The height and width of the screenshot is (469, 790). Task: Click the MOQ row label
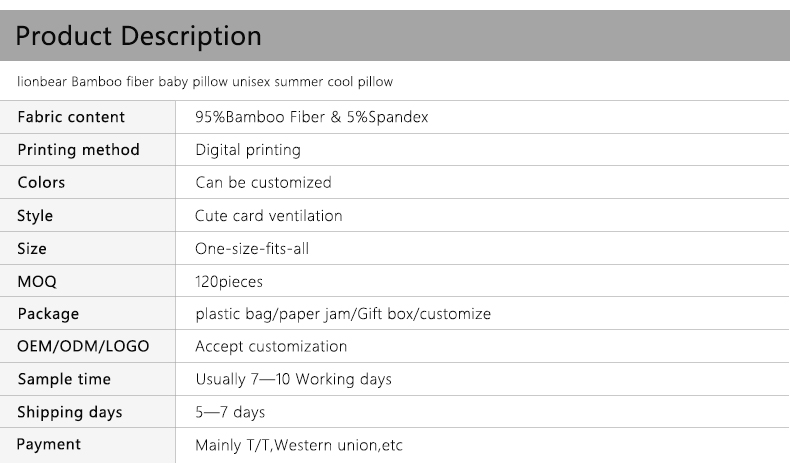37,282
